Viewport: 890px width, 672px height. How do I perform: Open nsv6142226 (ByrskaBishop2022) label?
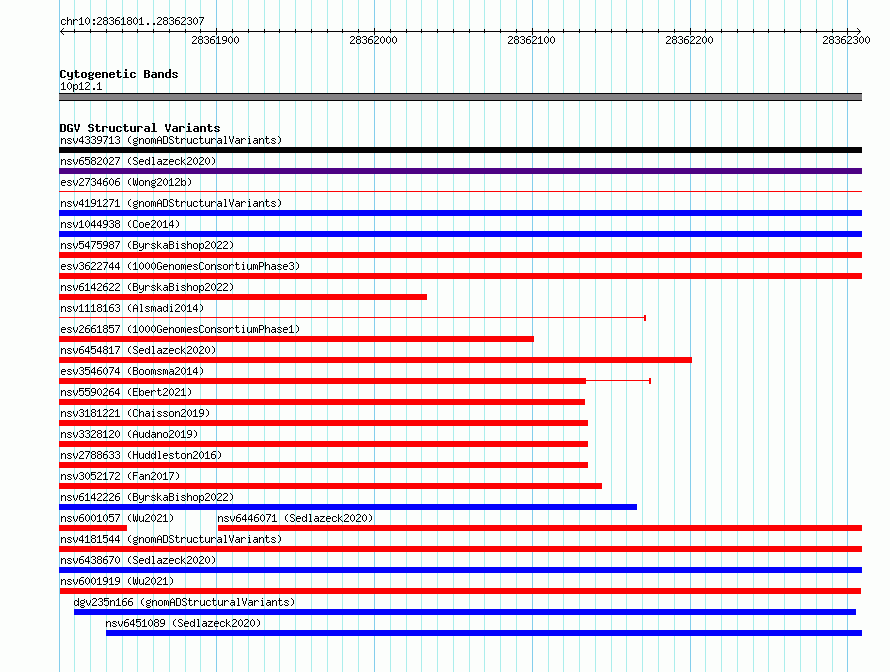pos(147,497)
